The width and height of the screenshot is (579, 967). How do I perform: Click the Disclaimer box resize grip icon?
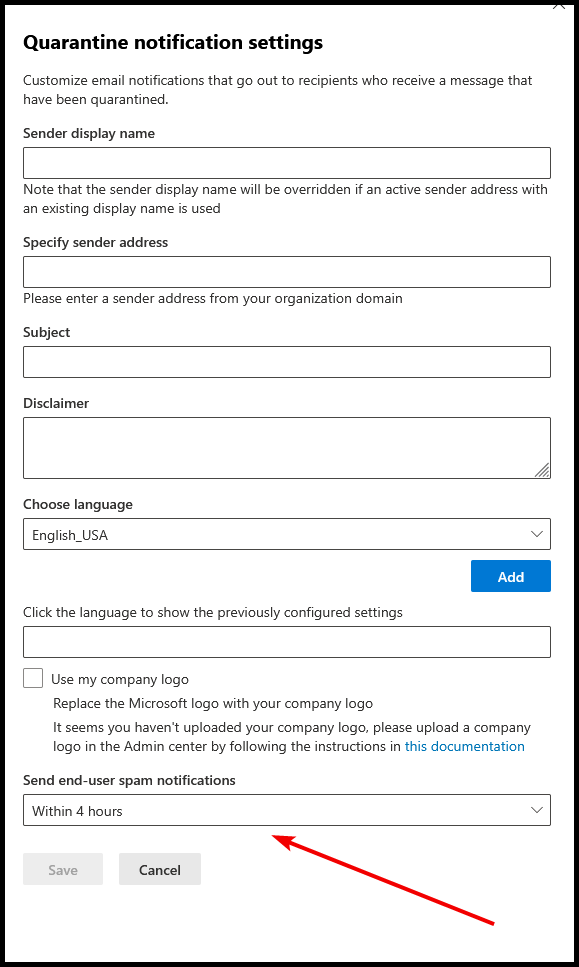point(542,471)
